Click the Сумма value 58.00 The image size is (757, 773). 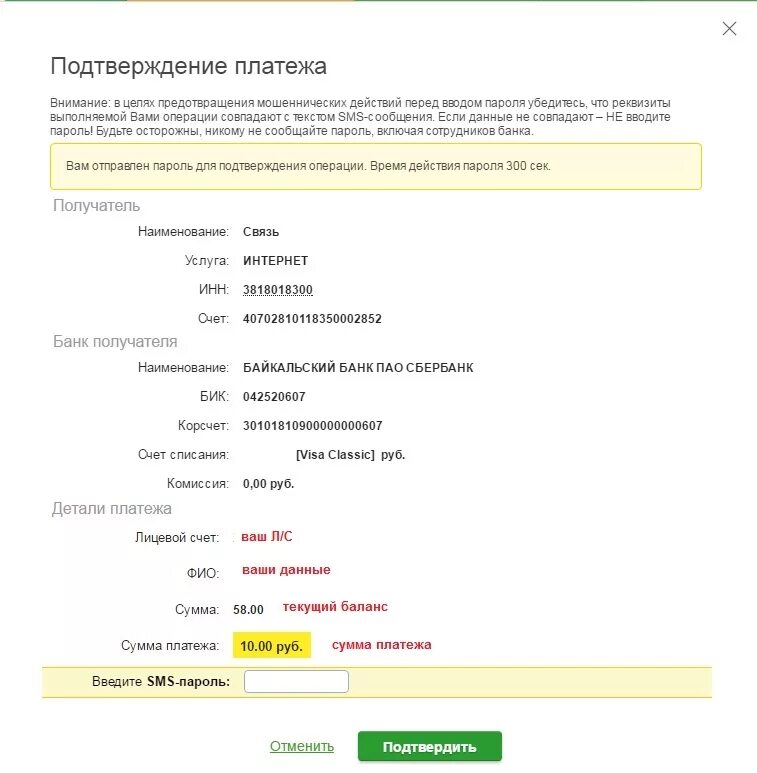248,610
